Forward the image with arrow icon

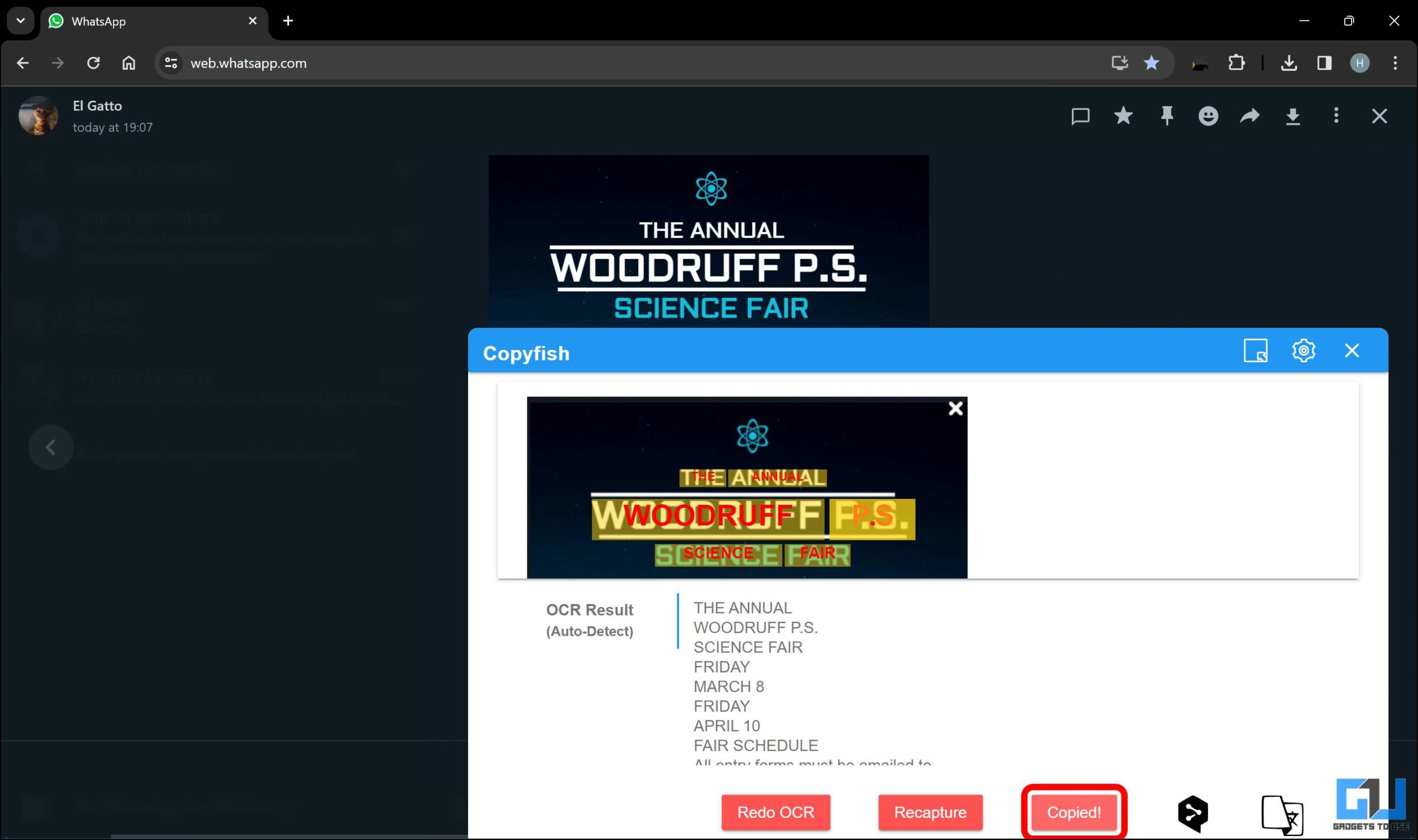1250,116
